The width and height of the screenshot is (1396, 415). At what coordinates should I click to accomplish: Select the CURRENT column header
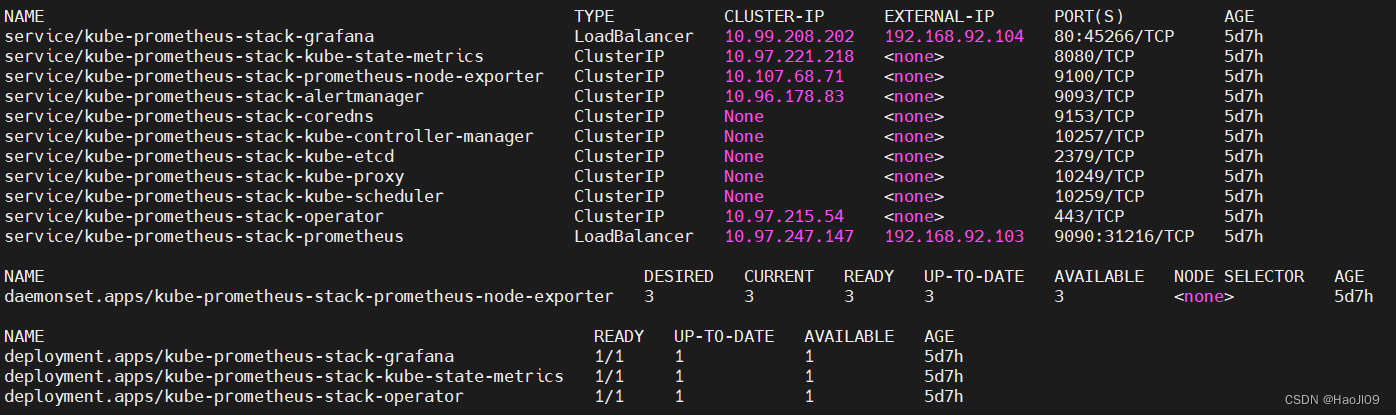tap(779, 276)
